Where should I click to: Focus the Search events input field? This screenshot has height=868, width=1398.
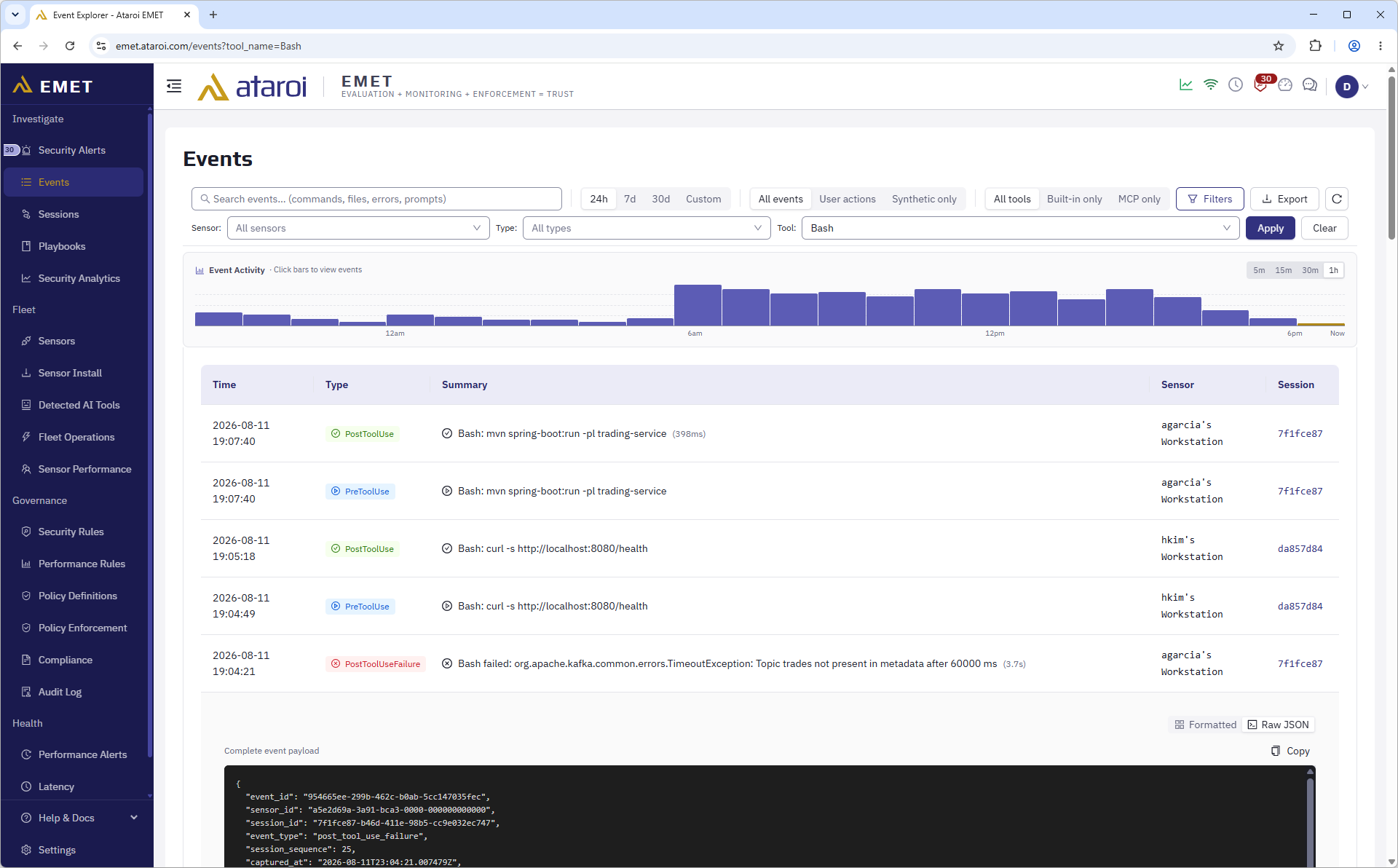coord(376,199)
